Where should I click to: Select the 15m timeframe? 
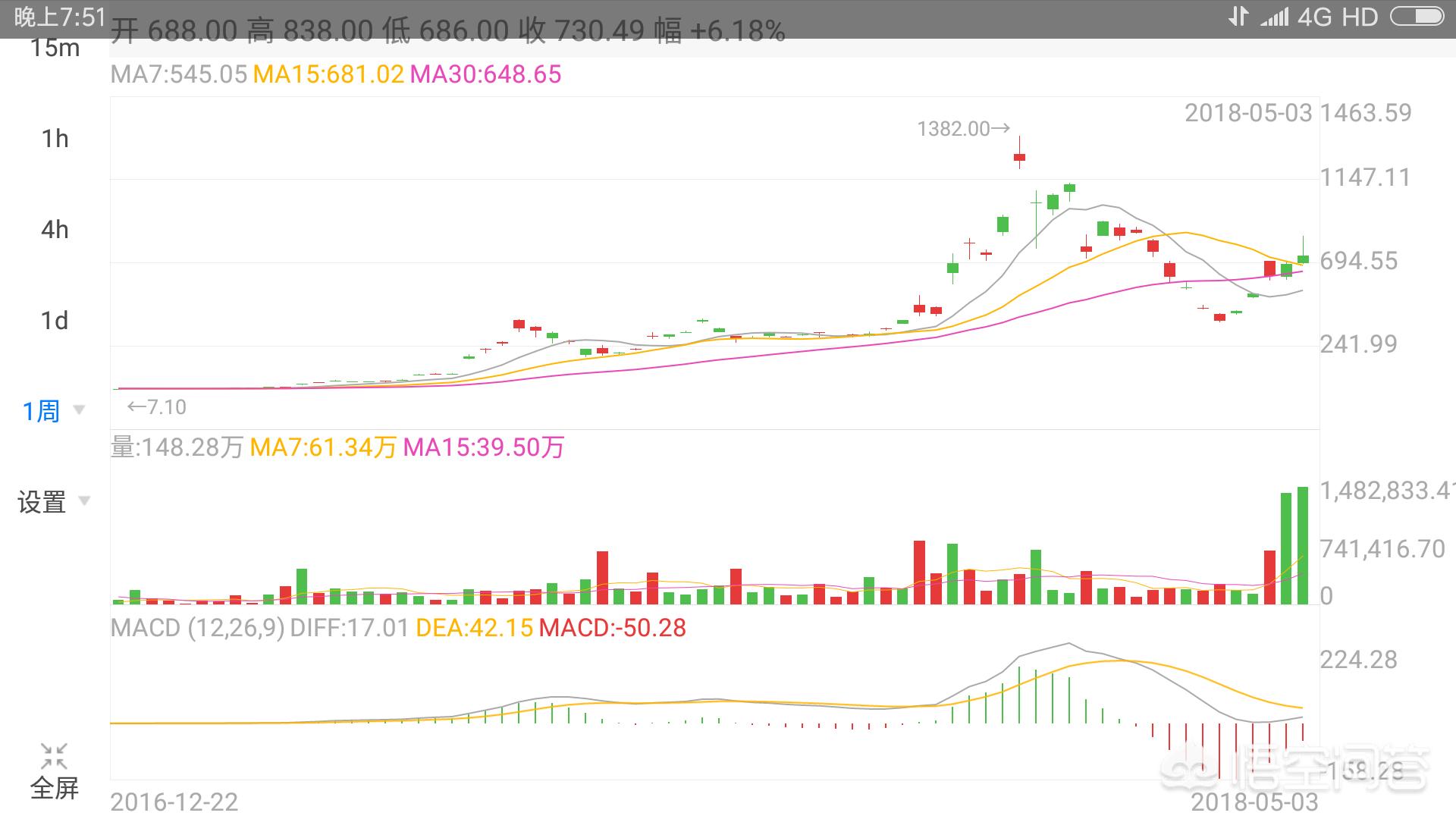(x=55, y=49)
